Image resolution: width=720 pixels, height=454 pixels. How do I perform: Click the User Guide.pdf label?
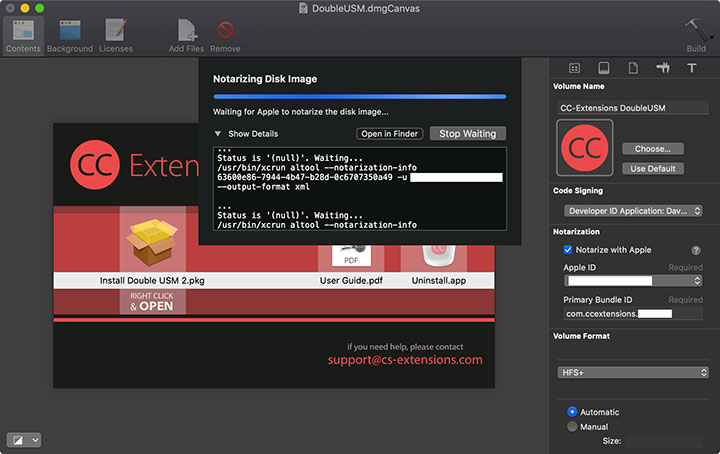click(x=351, y=280)
